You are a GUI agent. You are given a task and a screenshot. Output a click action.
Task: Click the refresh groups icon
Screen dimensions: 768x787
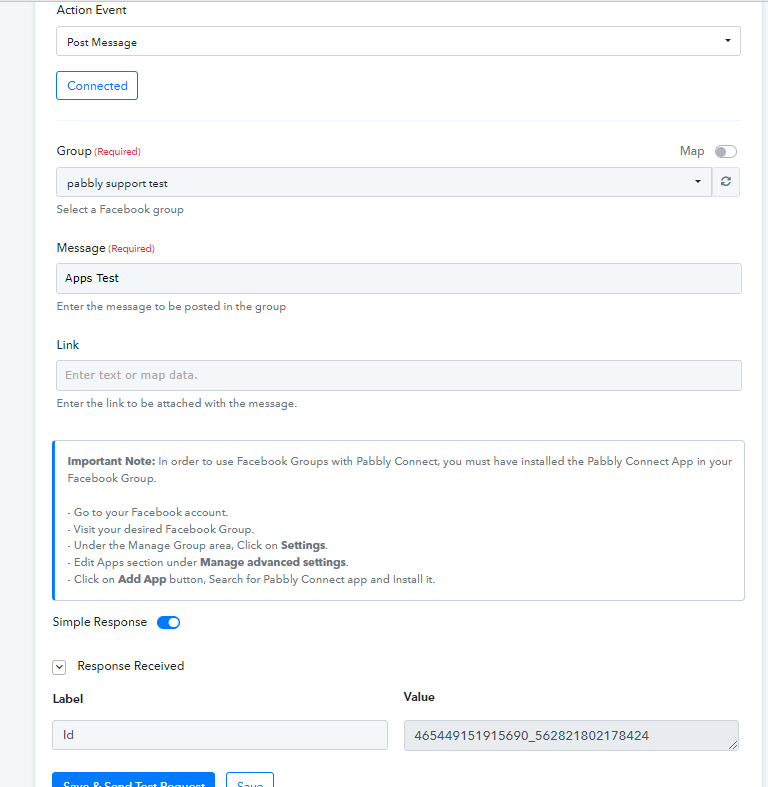pos(725,182)
